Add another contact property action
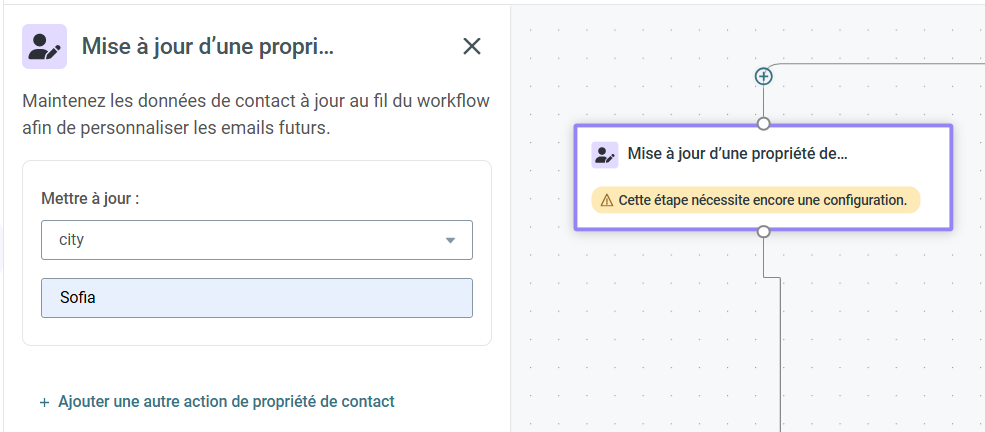This screenshot has width=985, height=432. [217, 402]
